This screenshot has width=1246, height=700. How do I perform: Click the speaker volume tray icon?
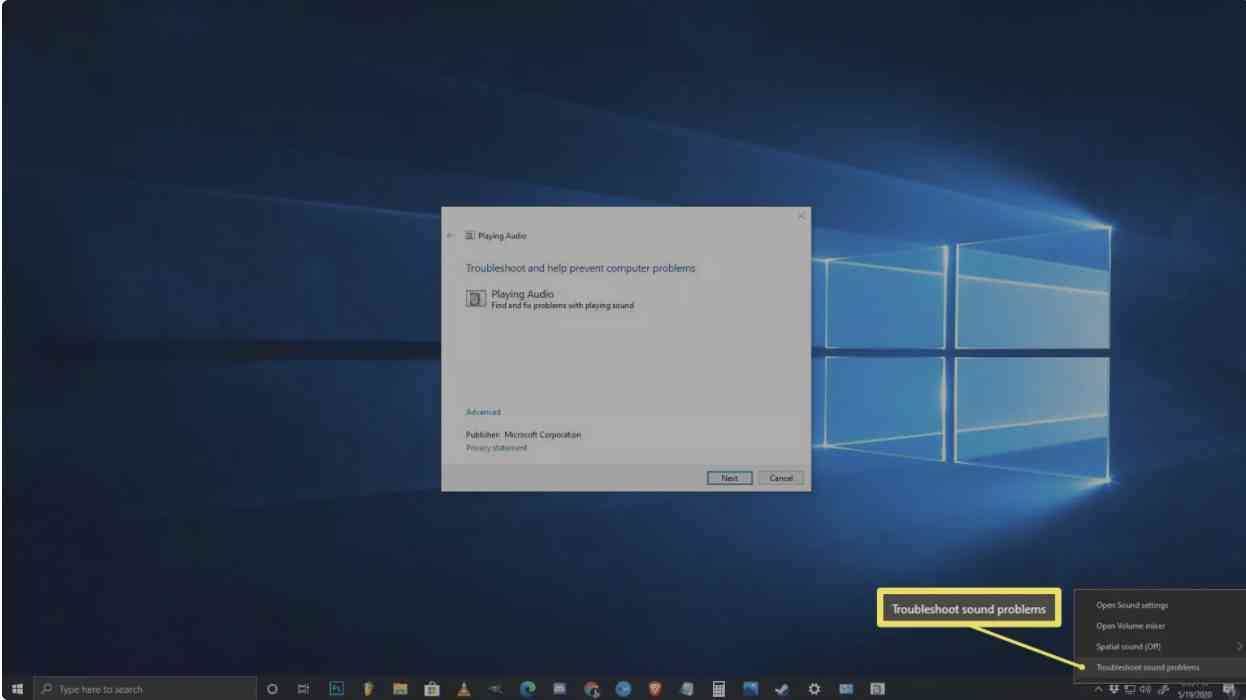pyautogui.click(x=1145, y=689)
